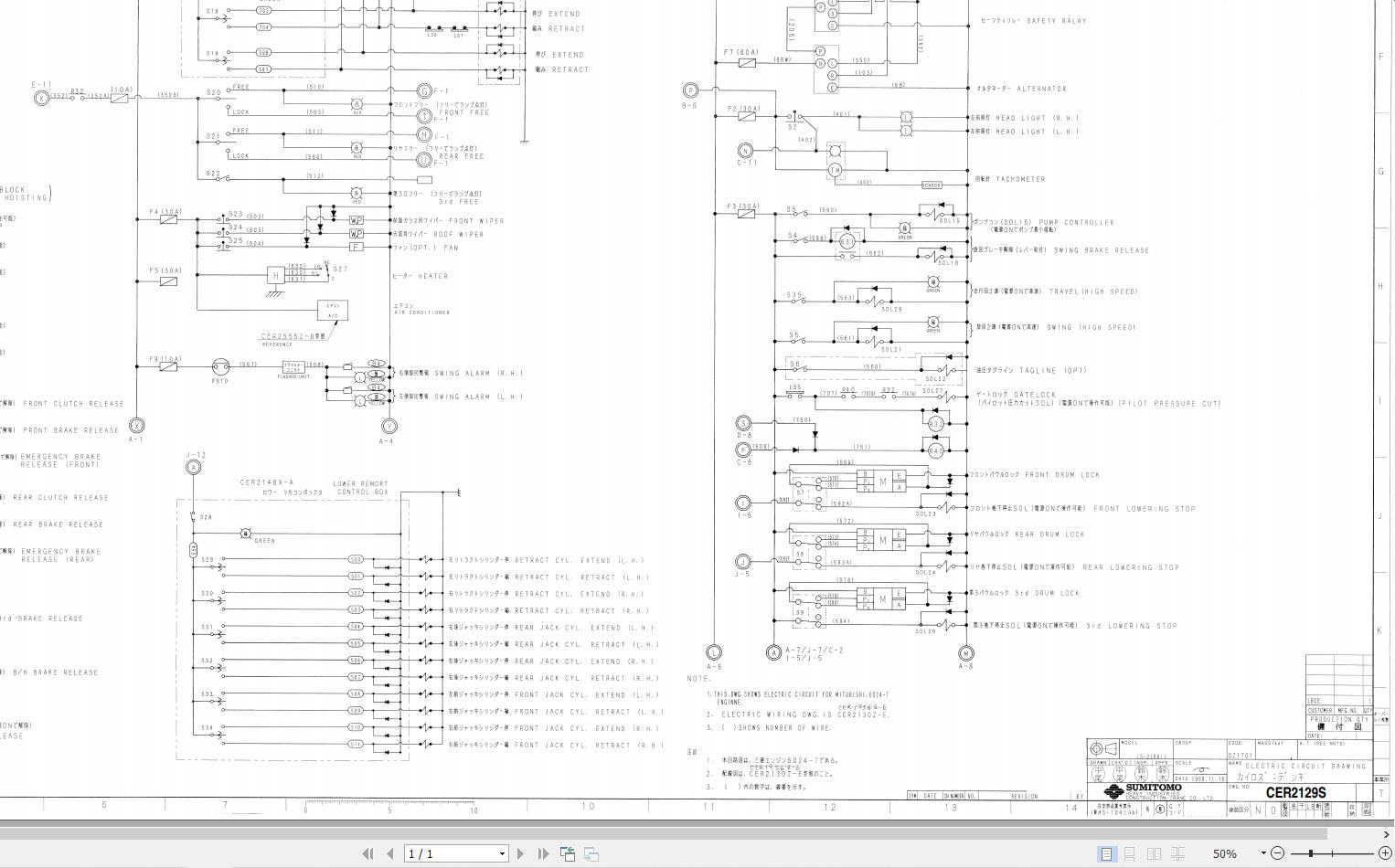This screenshot has height=868, width=1395.
Task: Select continuous page view layout
Action: [1130, 853]
